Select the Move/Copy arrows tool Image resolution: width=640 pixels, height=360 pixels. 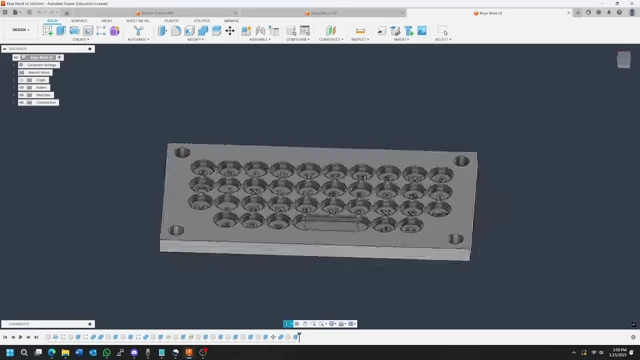(x=230, y=31)
